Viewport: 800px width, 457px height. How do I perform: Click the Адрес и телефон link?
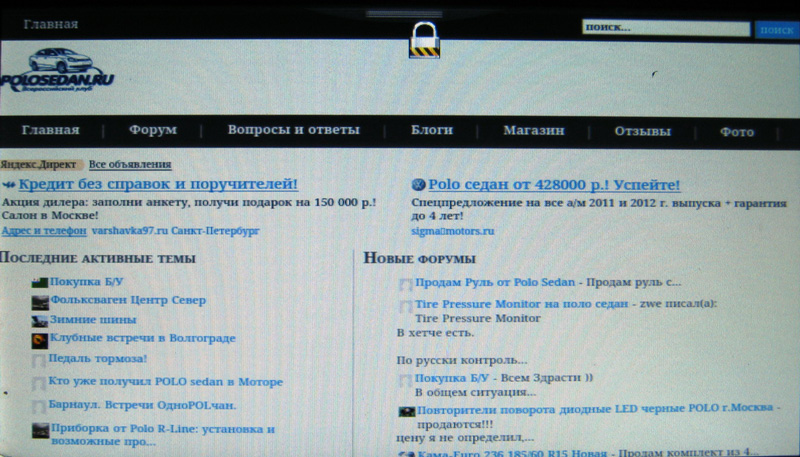(44, 231)
